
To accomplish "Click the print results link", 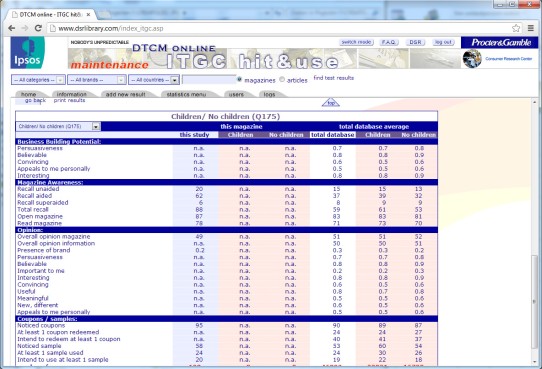I will pyautogui.click(x=69, y=101).
